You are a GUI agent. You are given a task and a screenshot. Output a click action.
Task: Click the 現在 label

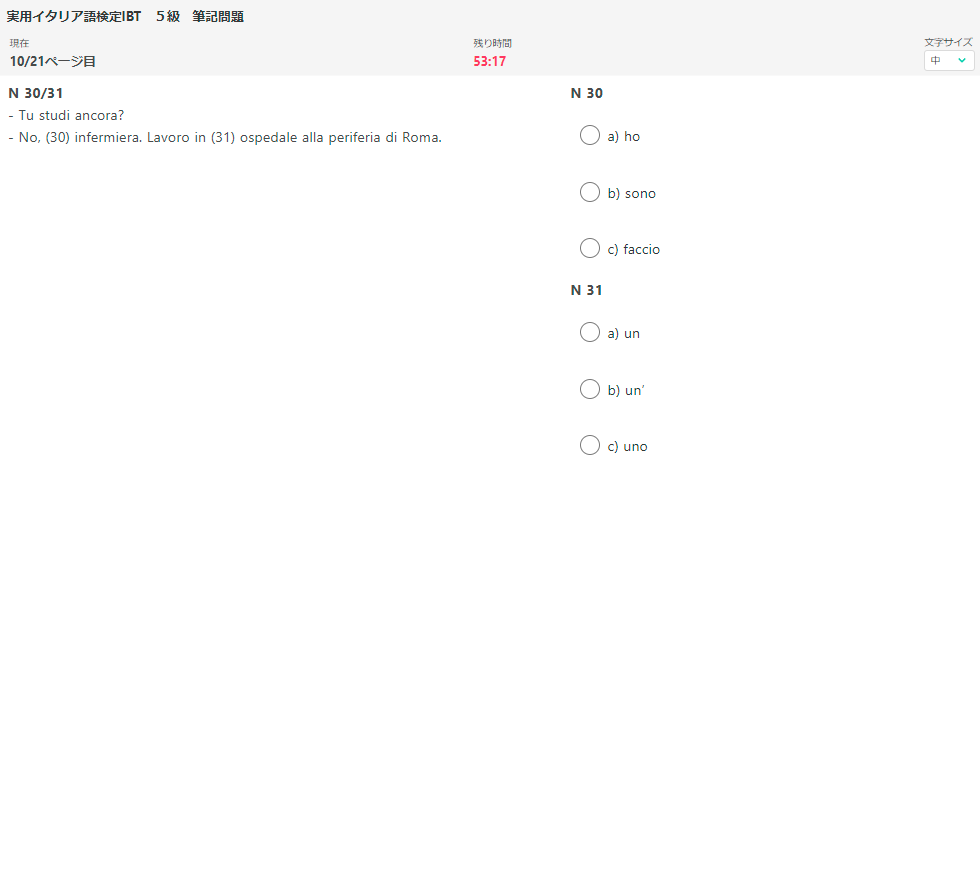[x=19, y=43]
